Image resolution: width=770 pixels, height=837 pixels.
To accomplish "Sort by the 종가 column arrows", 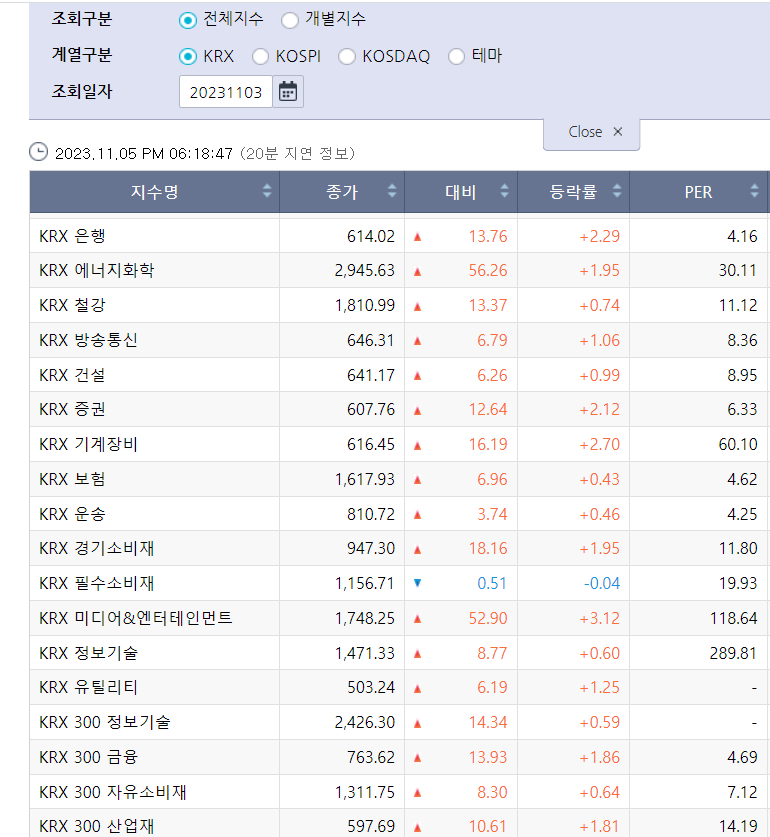I will pos(392,191).
